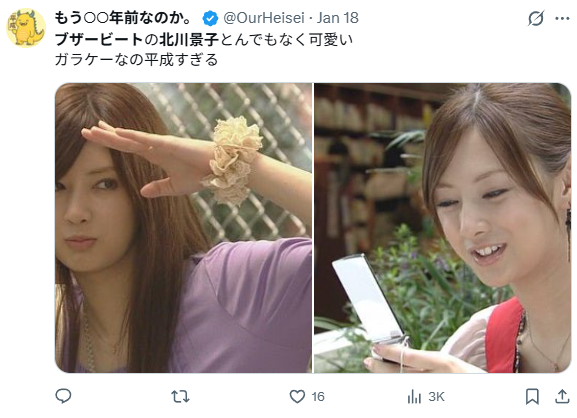The width and height of the screenshot is (577, 418).
Task: Open the yellow dinosaur profile avatar
Action: tap(26, 28)
